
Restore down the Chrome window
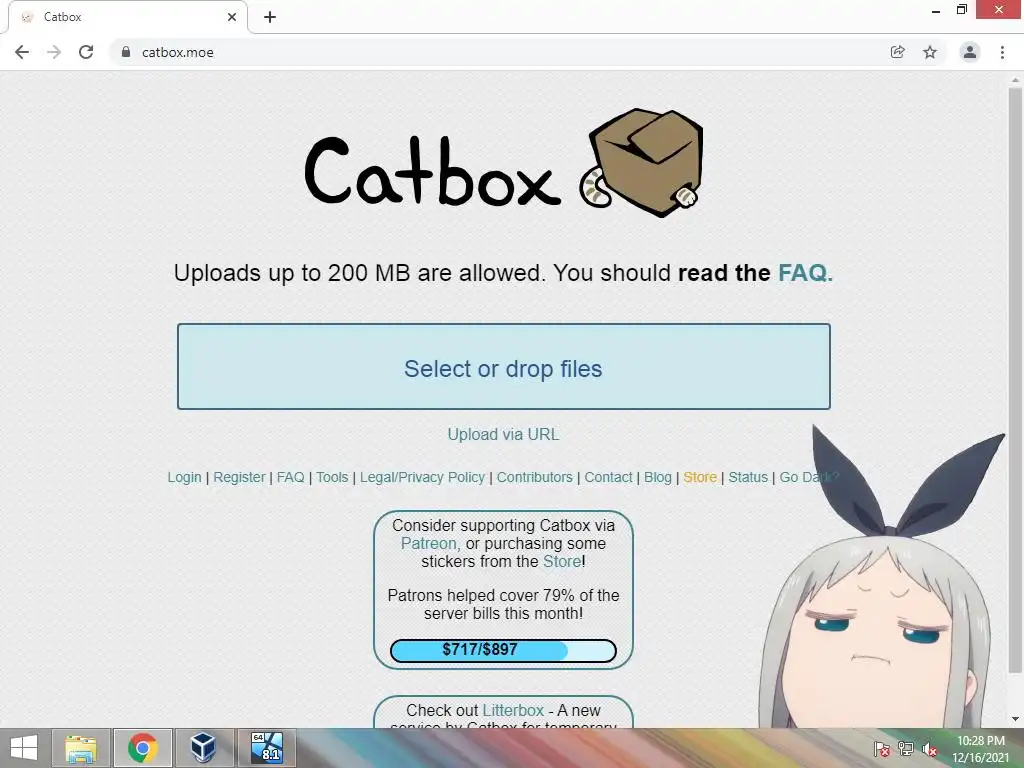[x=961, y=10]
